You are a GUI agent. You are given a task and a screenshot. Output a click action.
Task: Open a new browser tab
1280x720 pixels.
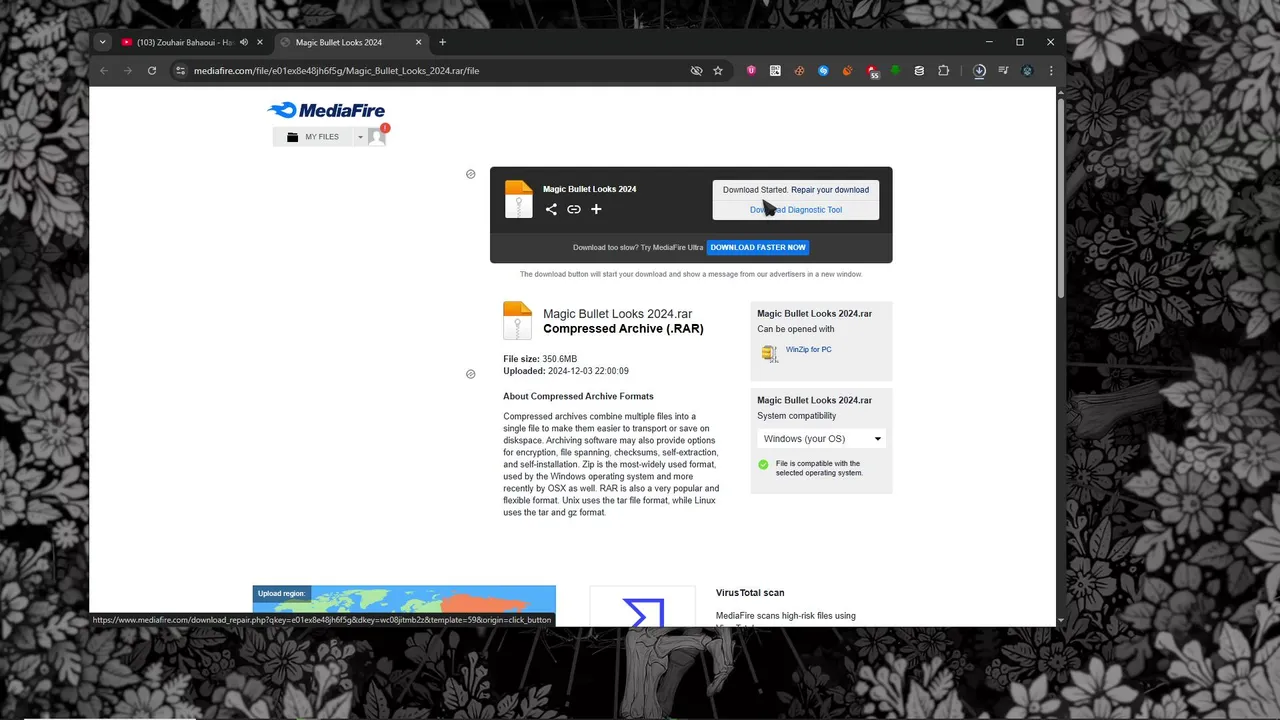(x=443, y=42)
